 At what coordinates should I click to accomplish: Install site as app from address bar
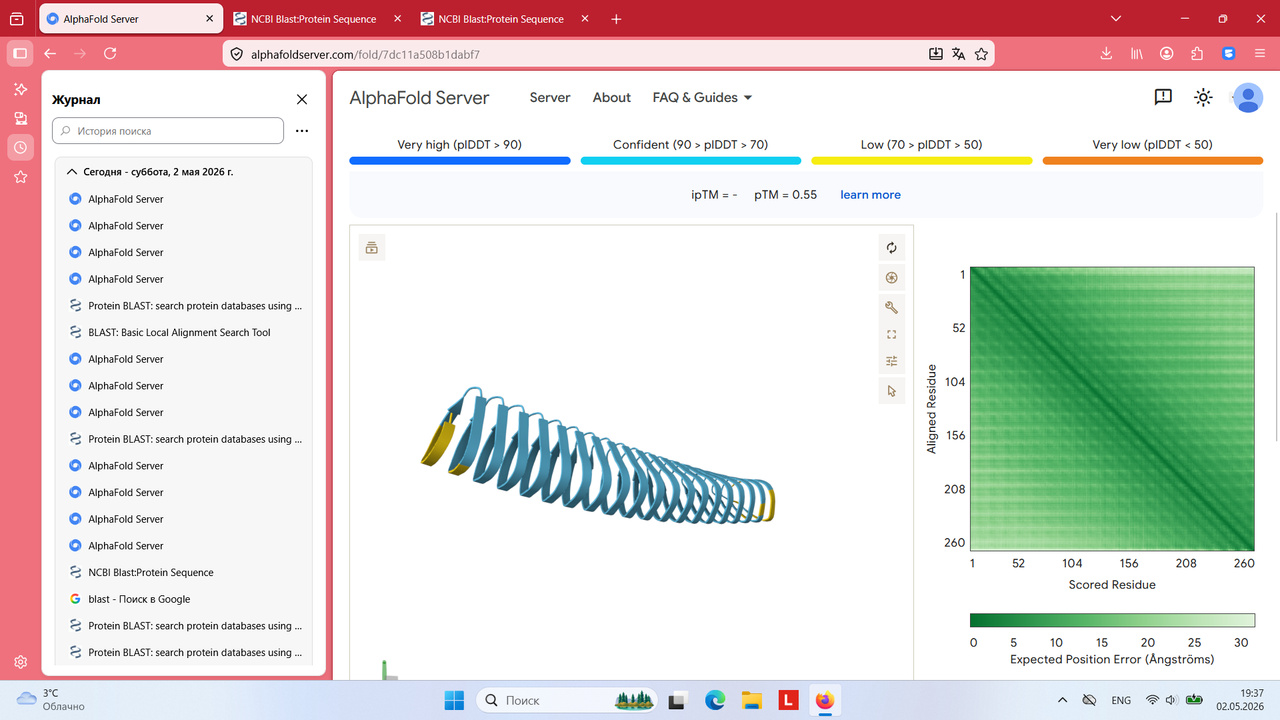tap(935, 54)
